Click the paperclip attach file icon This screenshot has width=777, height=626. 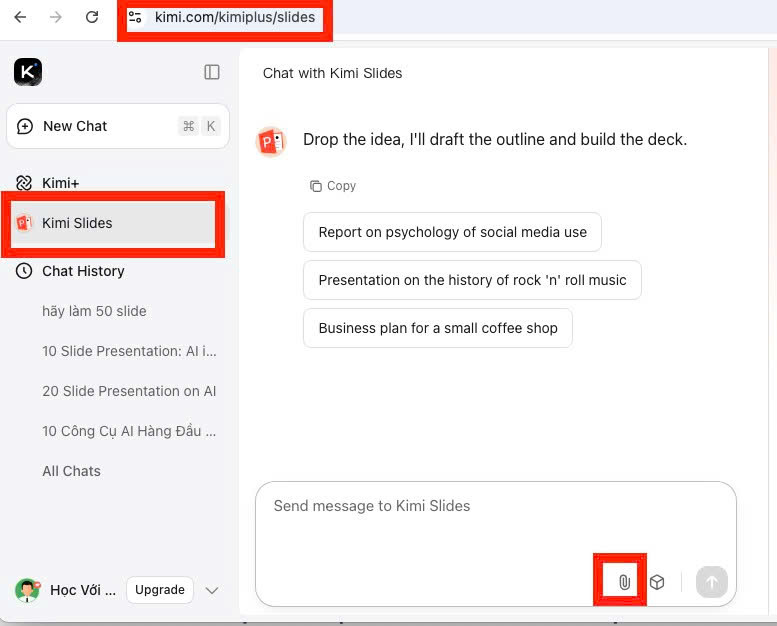point(624,582)
